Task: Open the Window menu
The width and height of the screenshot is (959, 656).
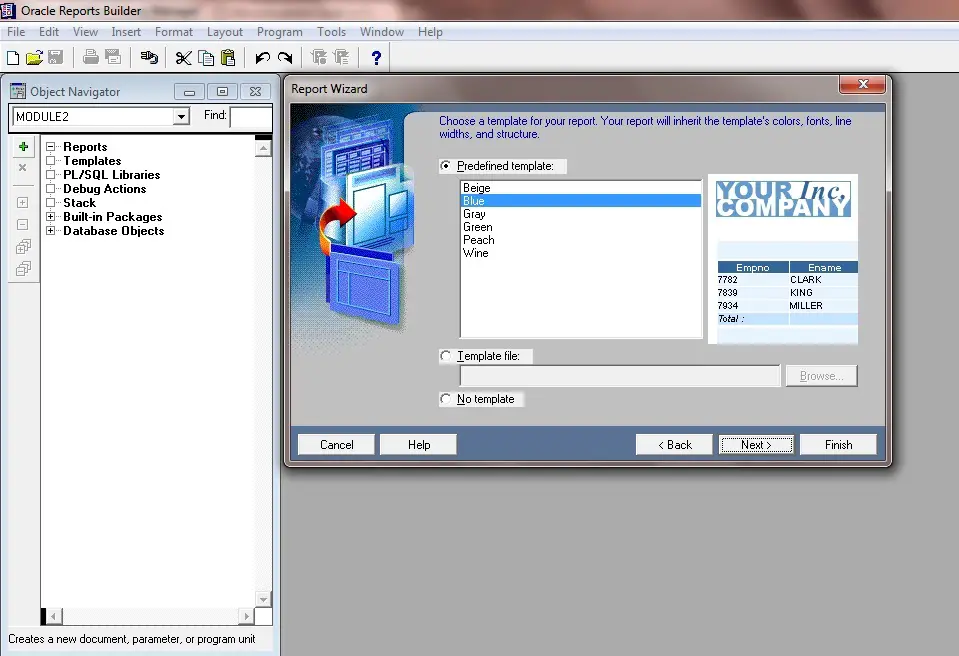Action: pyautogui.click(x=382, y=32)
